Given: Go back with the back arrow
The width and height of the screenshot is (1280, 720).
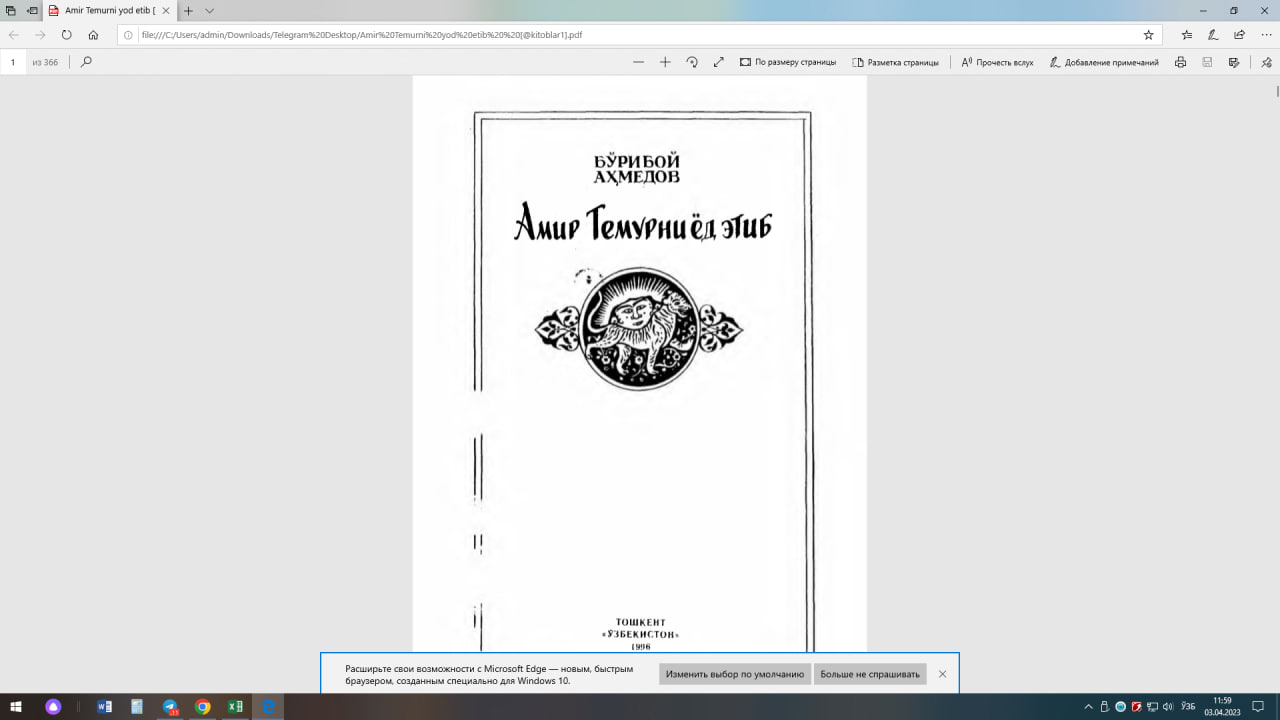Looking at the screenshot, I should pos(14,34).
